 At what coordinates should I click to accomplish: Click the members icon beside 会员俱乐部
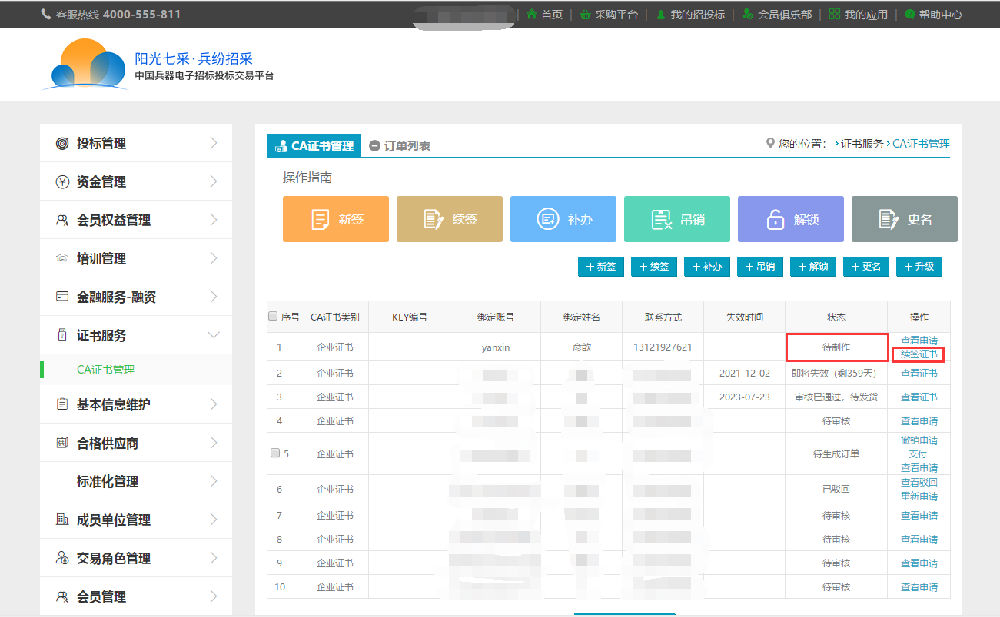748,14
